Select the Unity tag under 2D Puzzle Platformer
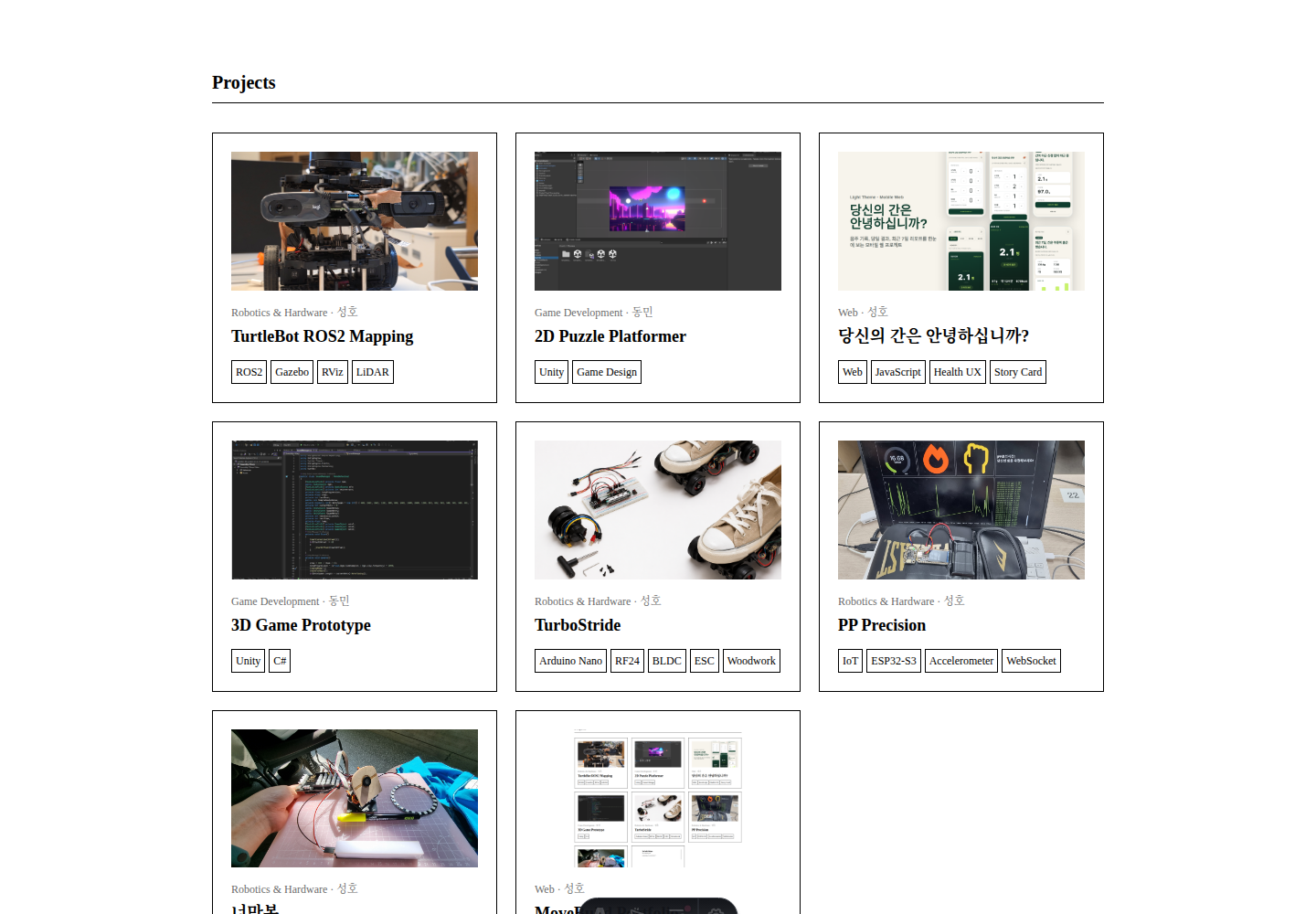 click(551, 372)
